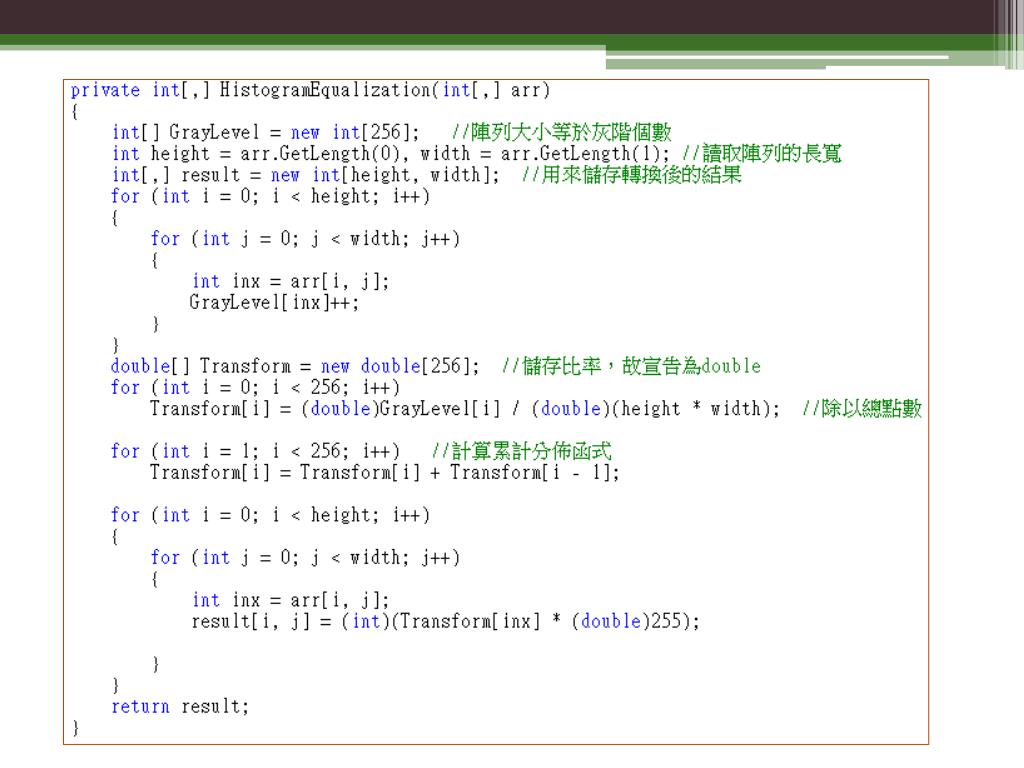The width and height of the screenshot is (1024, 768).
Task: Click '(double)(height * width)' expression
Action: 651,409
